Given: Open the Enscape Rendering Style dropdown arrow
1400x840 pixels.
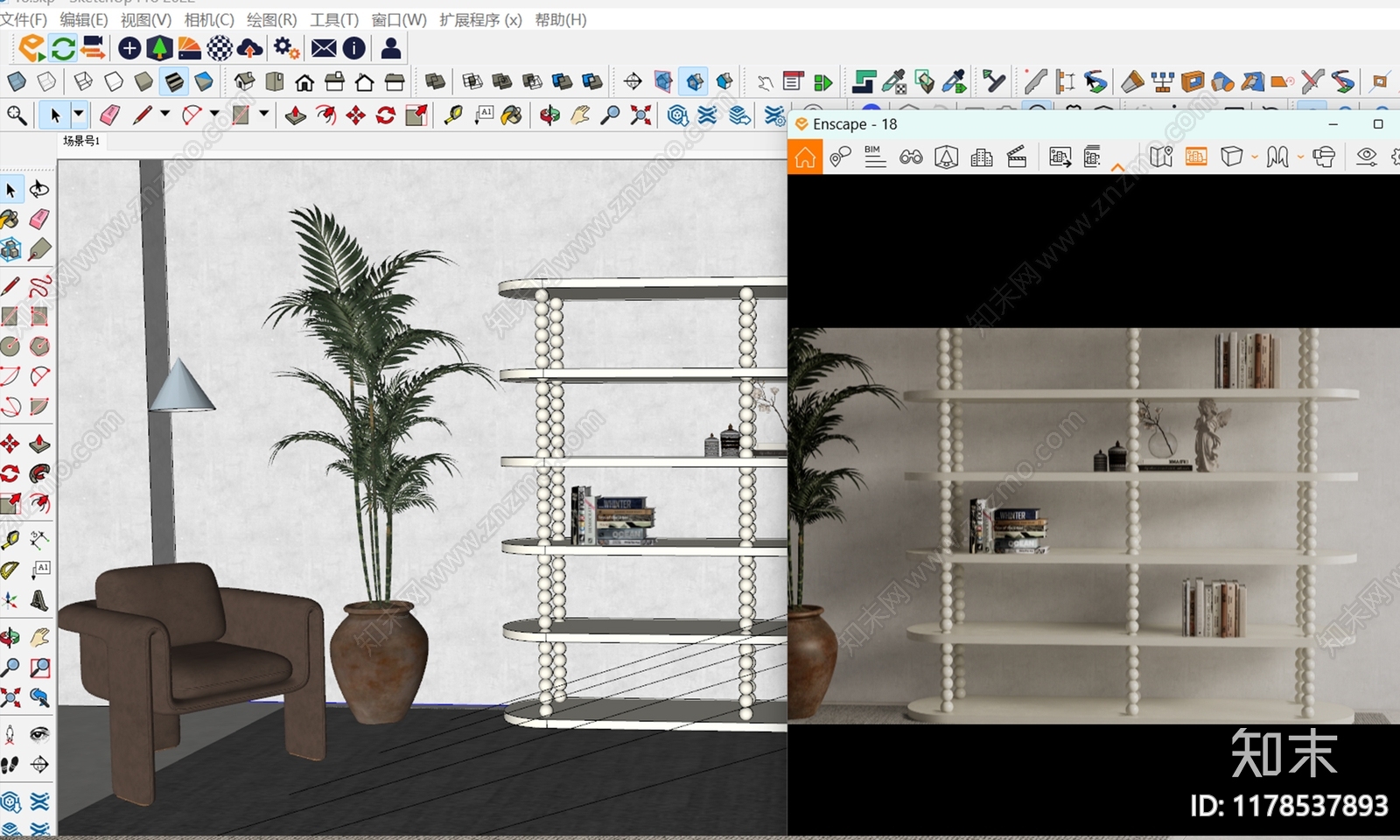Looking at the screenshot, I should pyautogui.click(x=1255, y=157).
